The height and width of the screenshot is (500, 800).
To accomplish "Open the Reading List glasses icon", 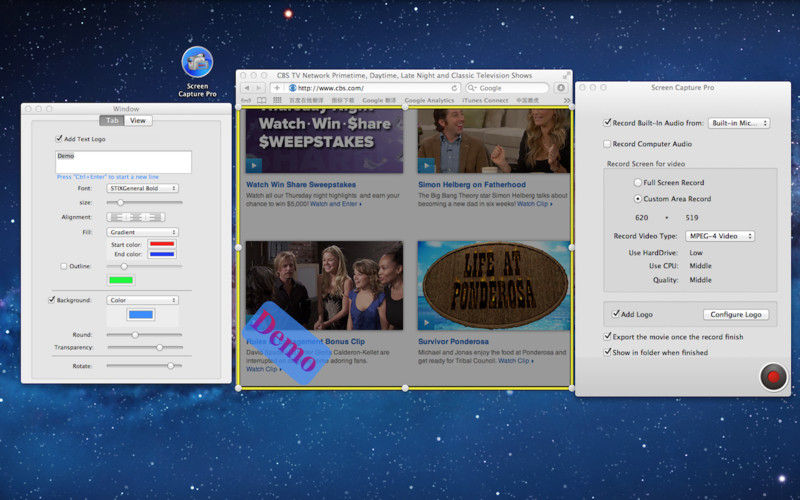I will (246, 101).
